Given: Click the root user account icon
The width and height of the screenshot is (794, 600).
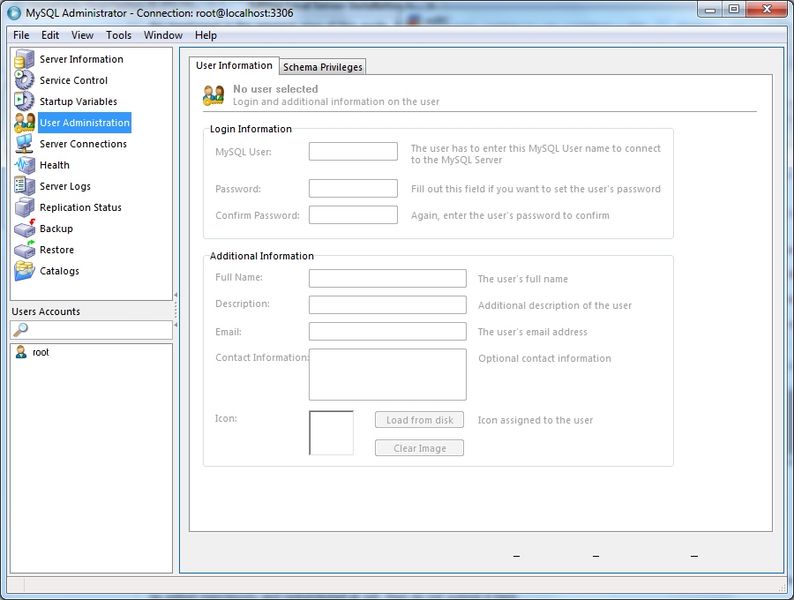Looking at the screenshot, I should click(21, 352).
